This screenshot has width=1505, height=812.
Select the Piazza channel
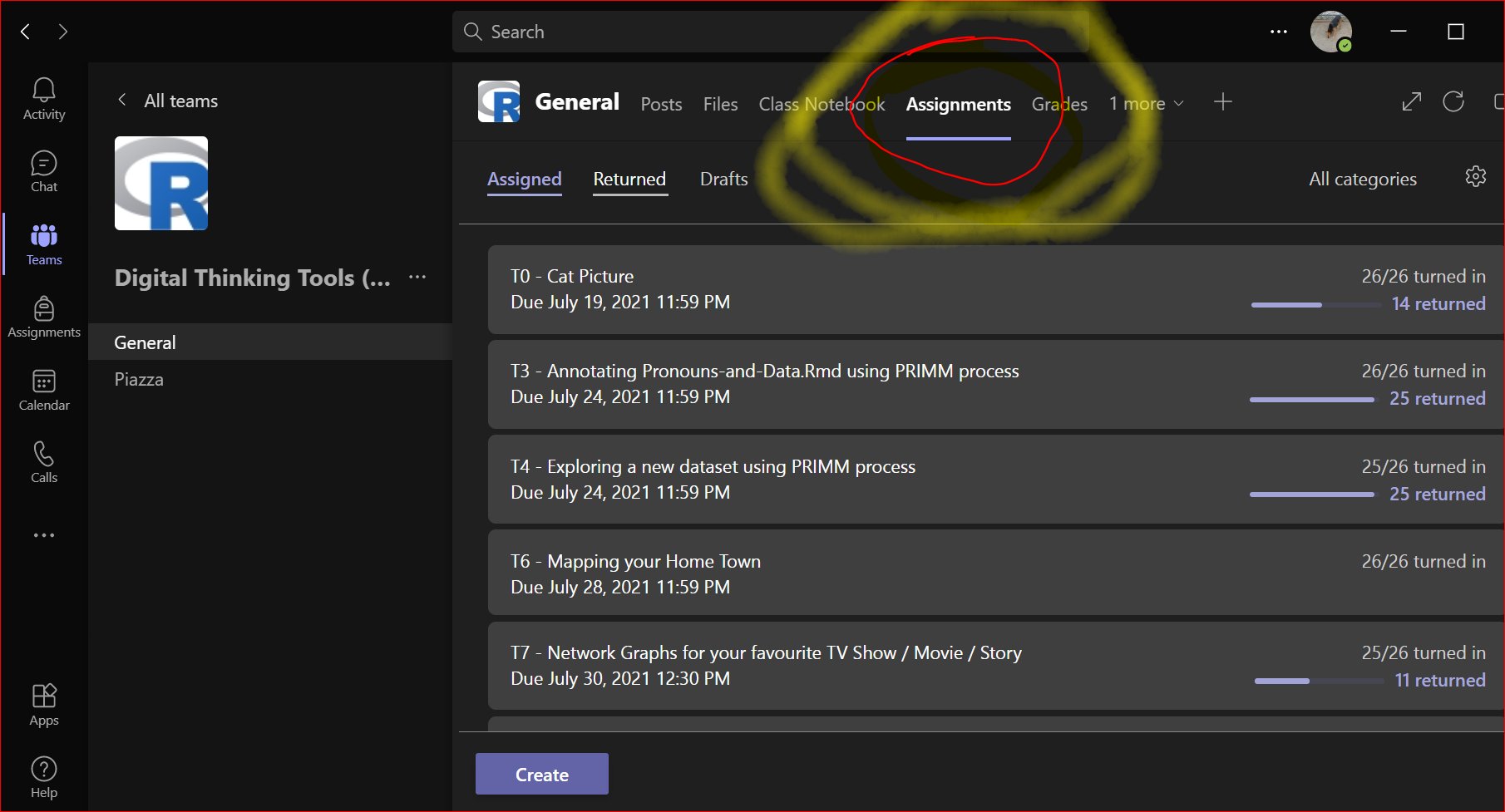270,379
